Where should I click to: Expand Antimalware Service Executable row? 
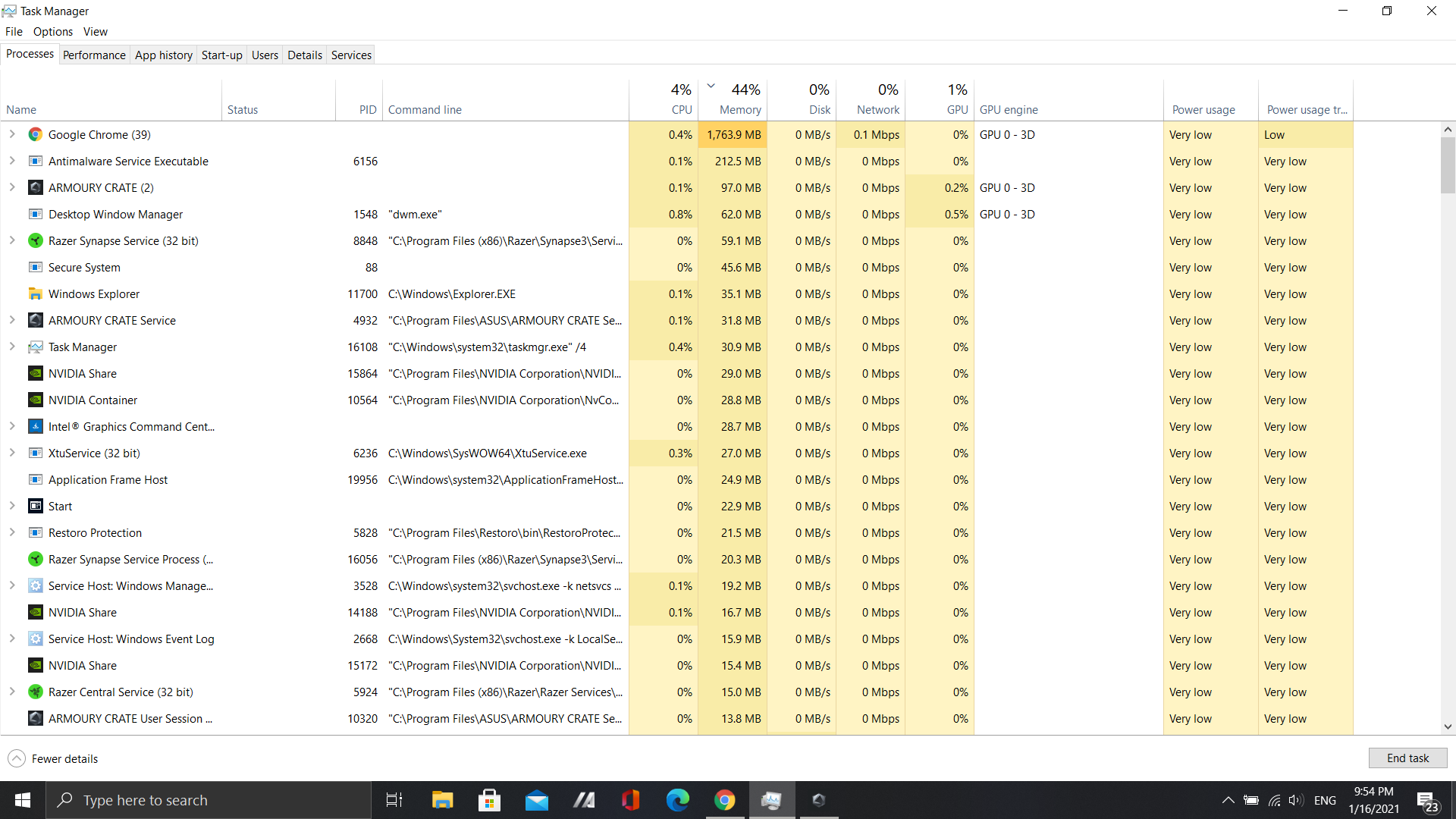(x=12, y=161)
